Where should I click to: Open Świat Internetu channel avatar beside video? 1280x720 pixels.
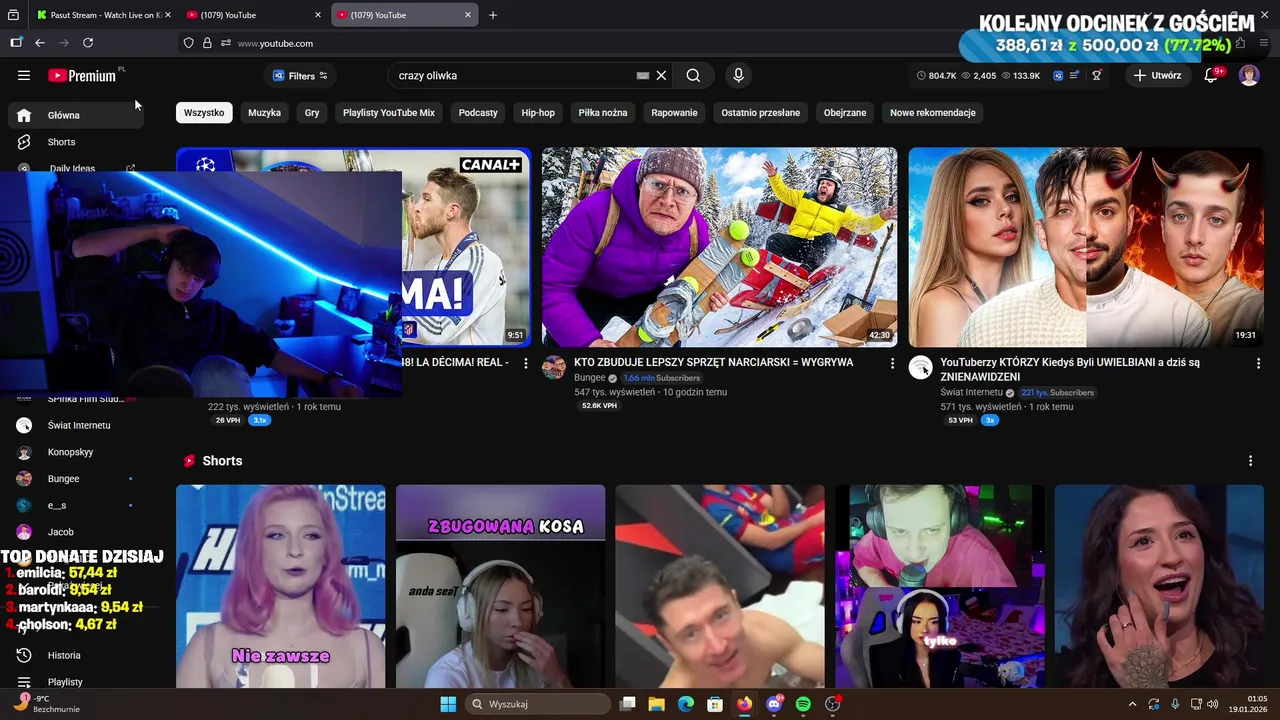[x=921, y=367]
